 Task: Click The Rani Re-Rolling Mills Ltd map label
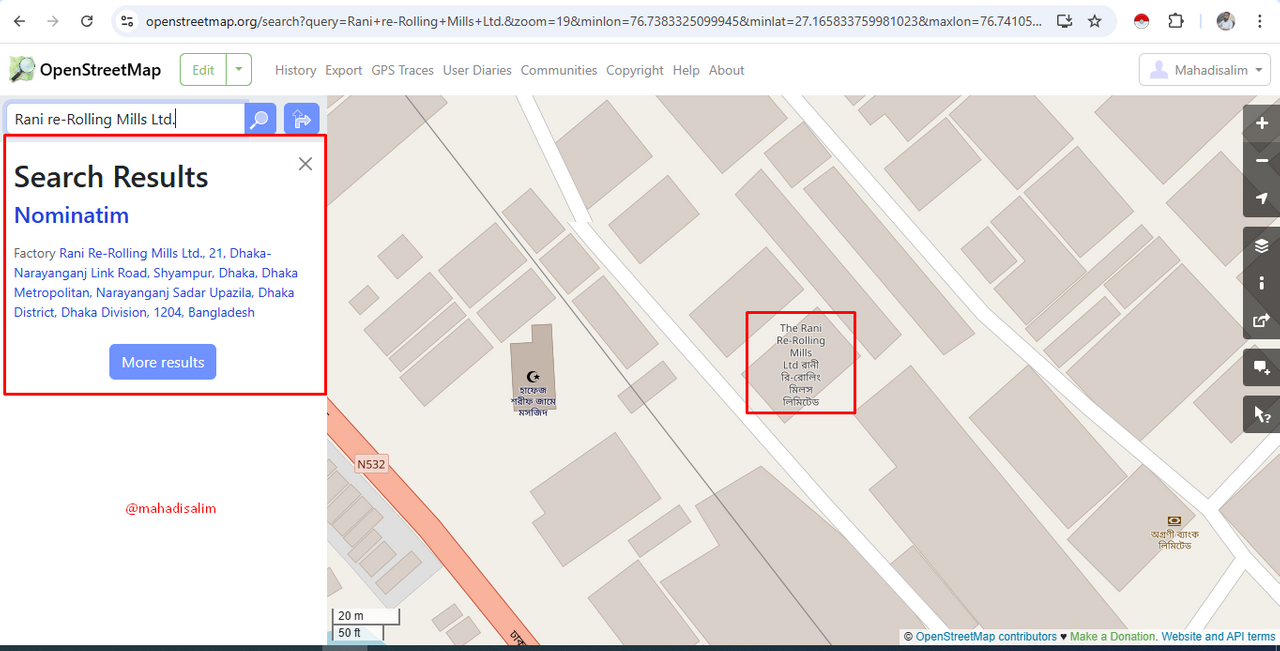[801, 365]
